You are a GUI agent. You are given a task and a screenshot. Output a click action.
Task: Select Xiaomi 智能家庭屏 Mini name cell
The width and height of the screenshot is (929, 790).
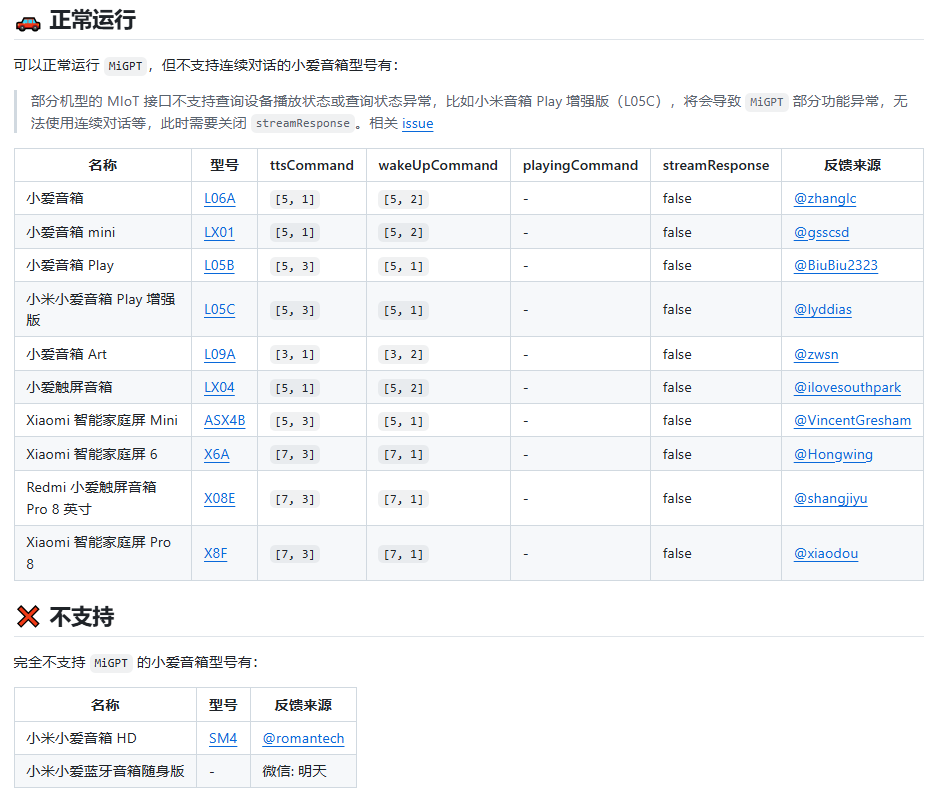[102, 420]
